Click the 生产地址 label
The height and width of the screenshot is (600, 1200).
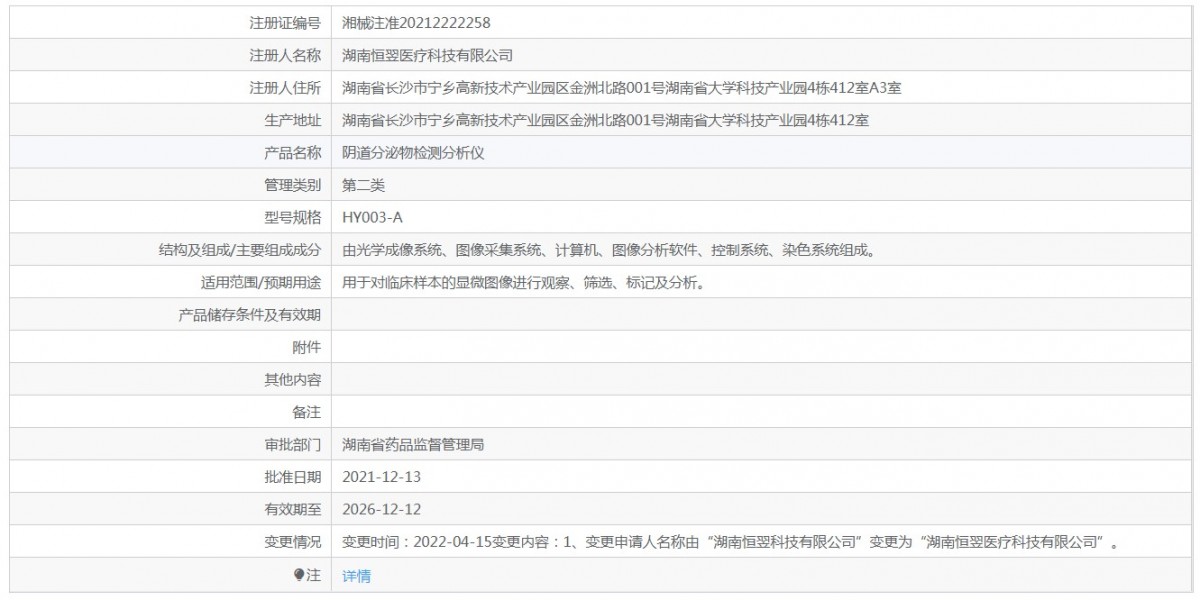tap(292, 120)
